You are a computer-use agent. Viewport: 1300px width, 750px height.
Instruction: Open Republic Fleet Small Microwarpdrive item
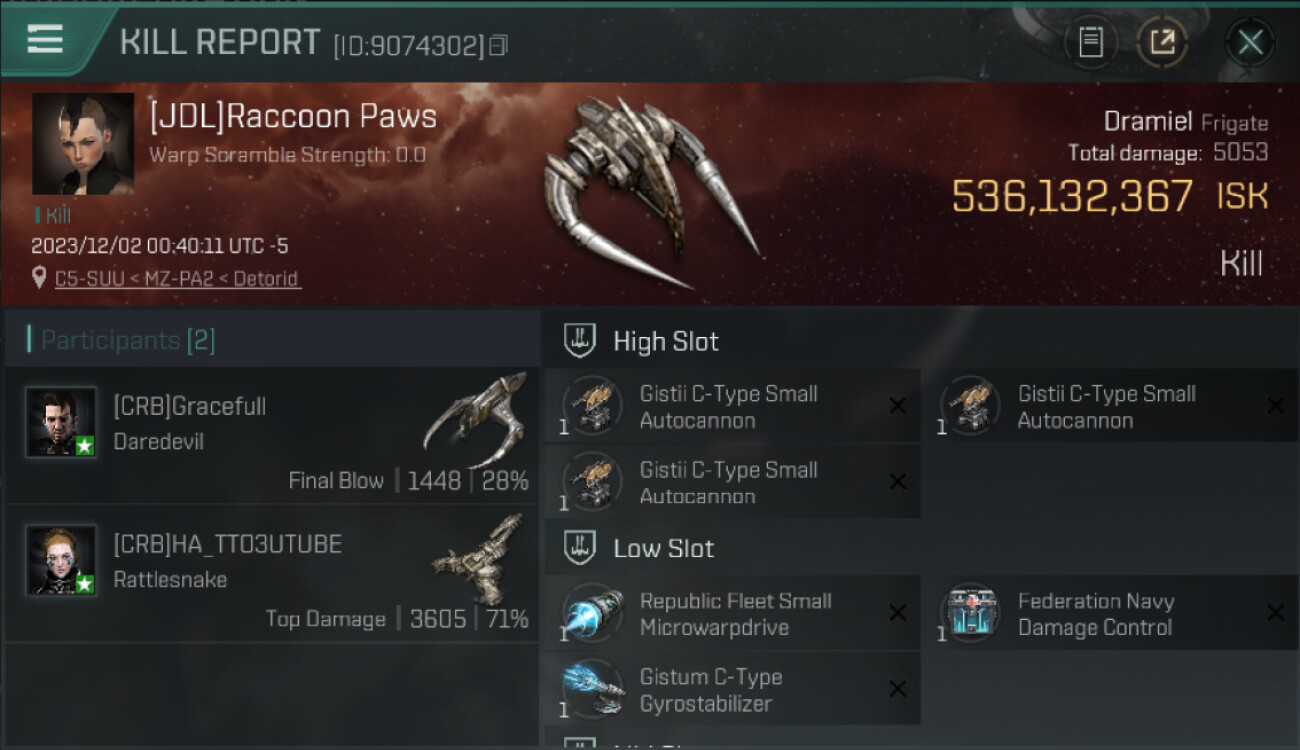point(733,614)
